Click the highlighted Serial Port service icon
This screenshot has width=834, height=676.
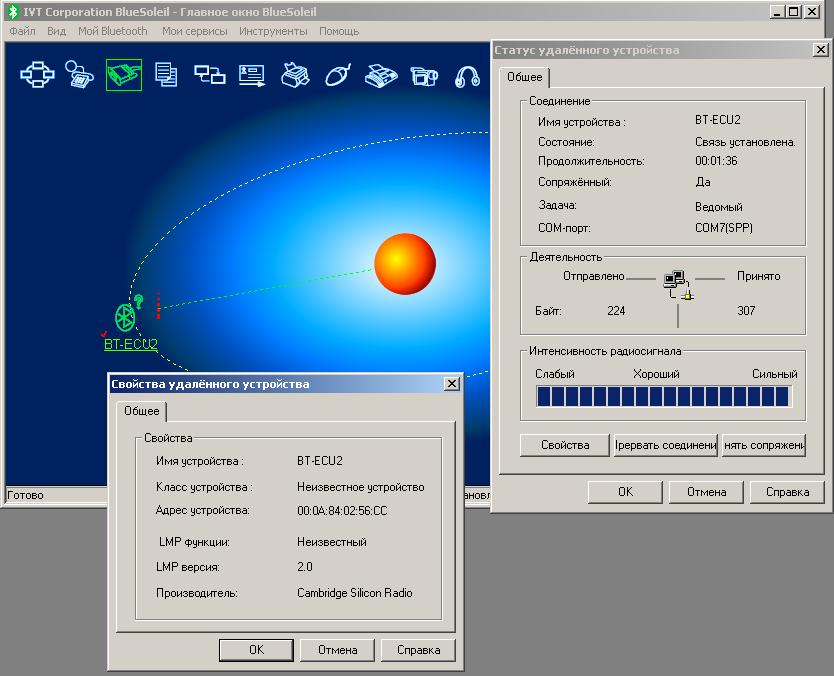pyautogui.click(x=124, y=74)
